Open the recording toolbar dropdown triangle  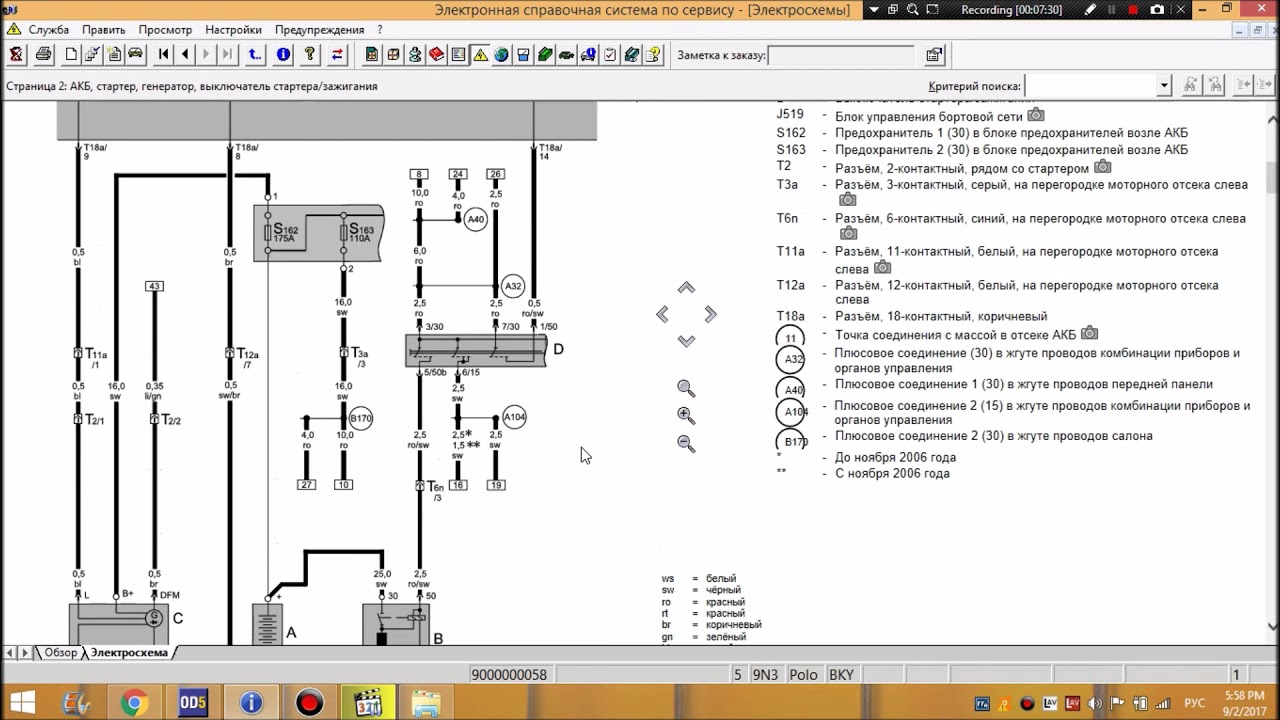[875, 10]
